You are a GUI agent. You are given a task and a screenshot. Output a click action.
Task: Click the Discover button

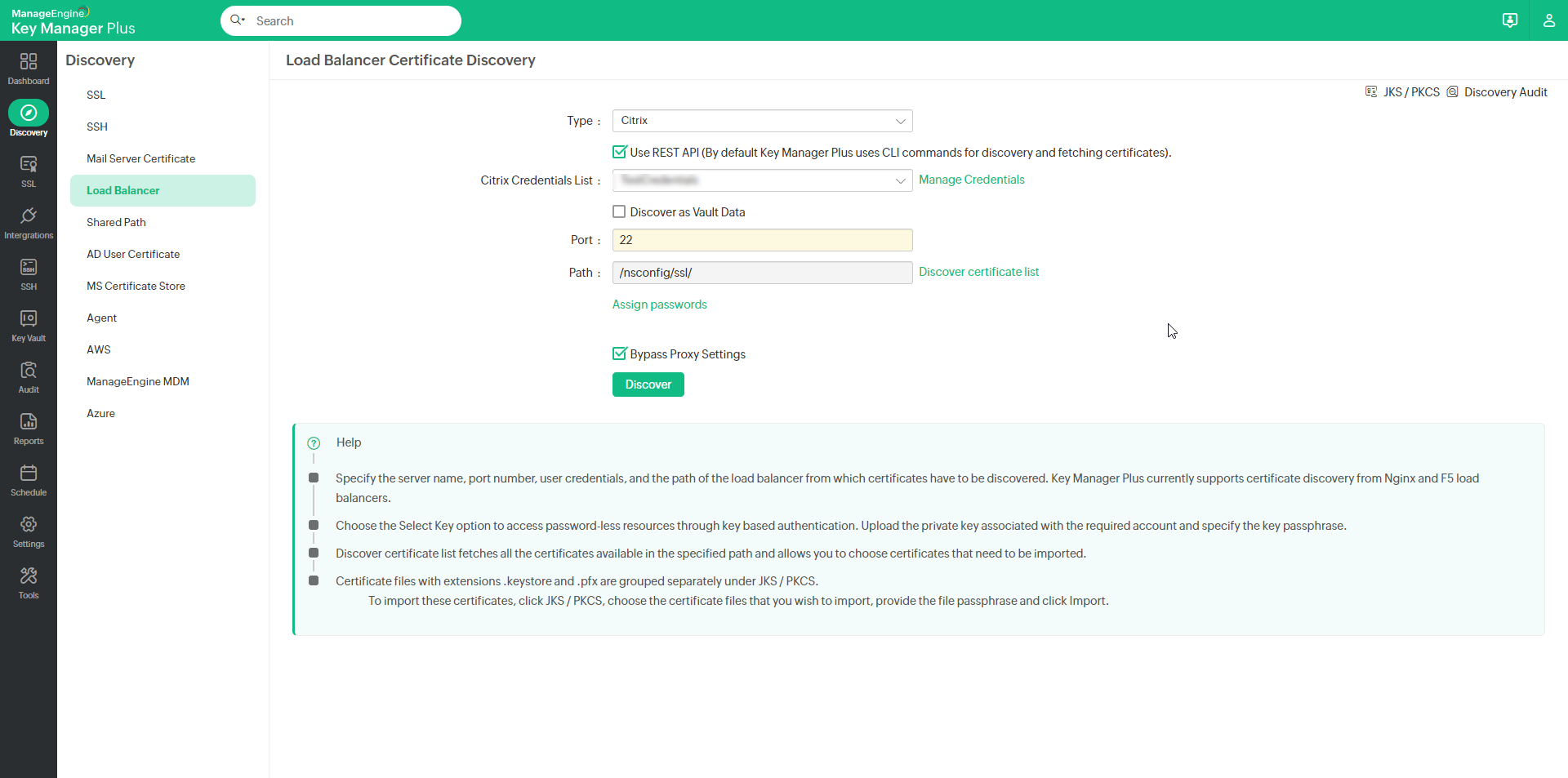click(648, 385)
